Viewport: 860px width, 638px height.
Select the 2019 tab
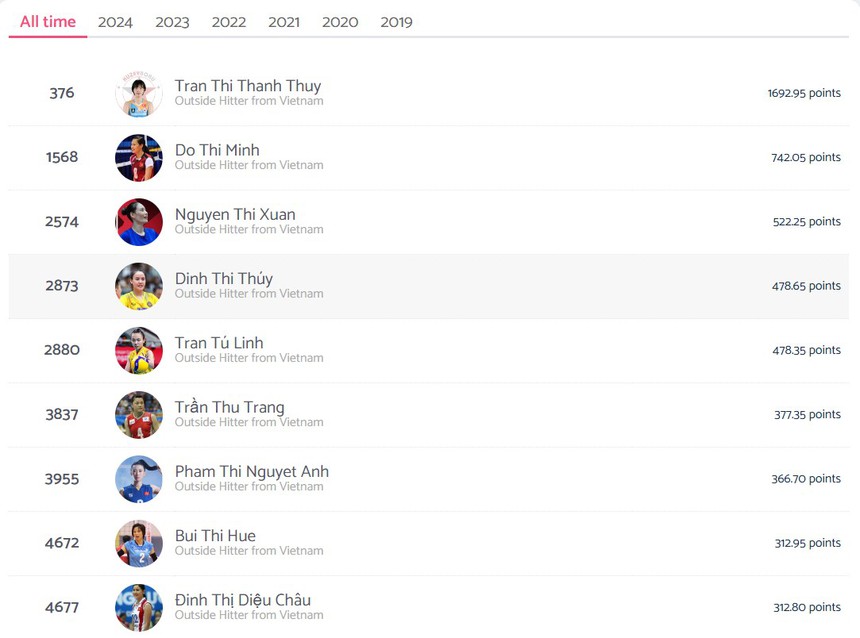click(x=396, y=22)
